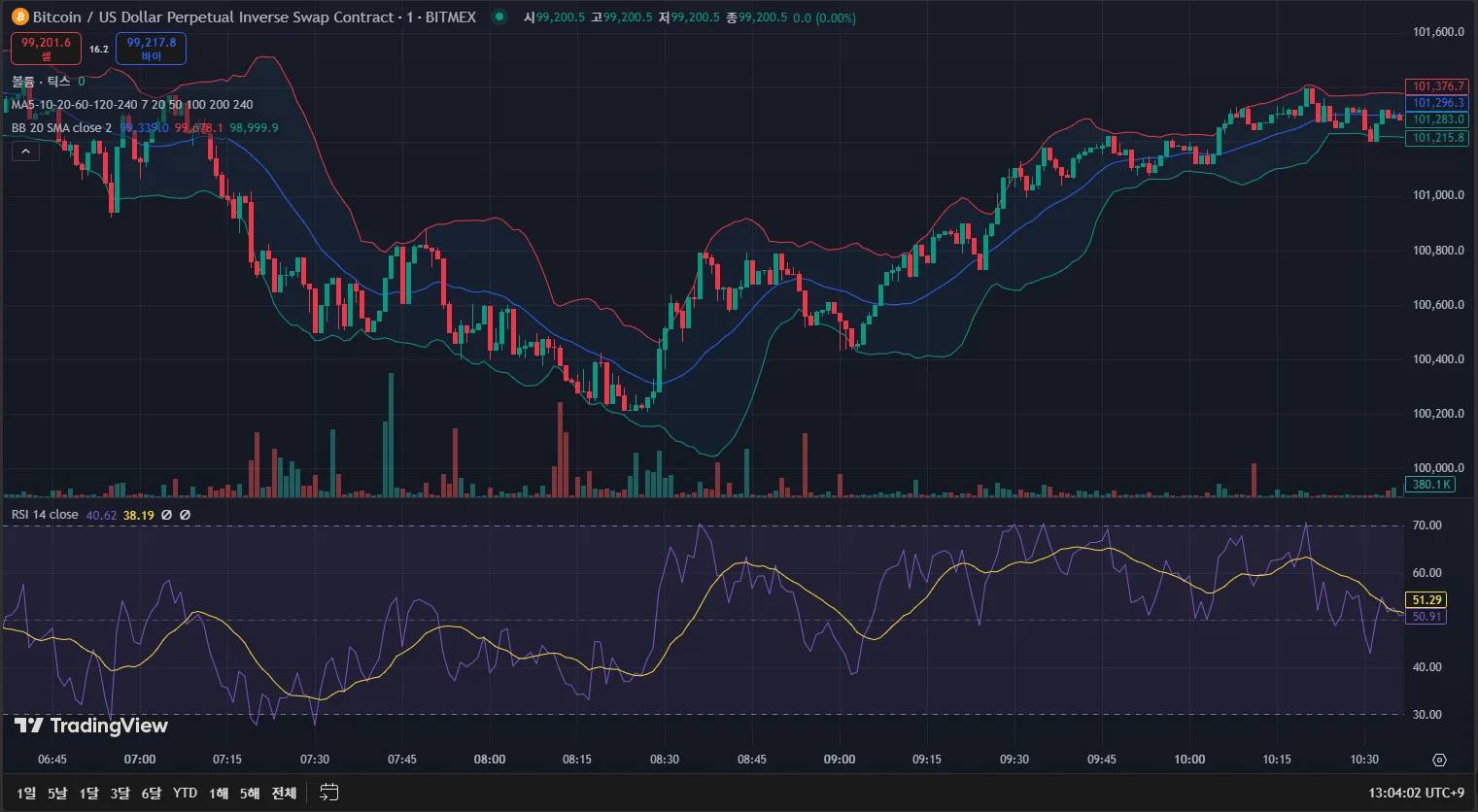This screenshot has width=1478, height=812.
Task: Select the 5달 date range
Action: 57,794
